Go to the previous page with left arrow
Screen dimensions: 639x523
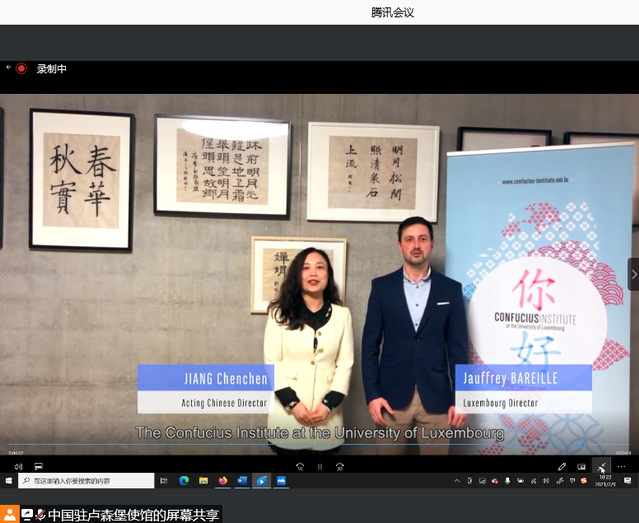click(x=5, y=275)
